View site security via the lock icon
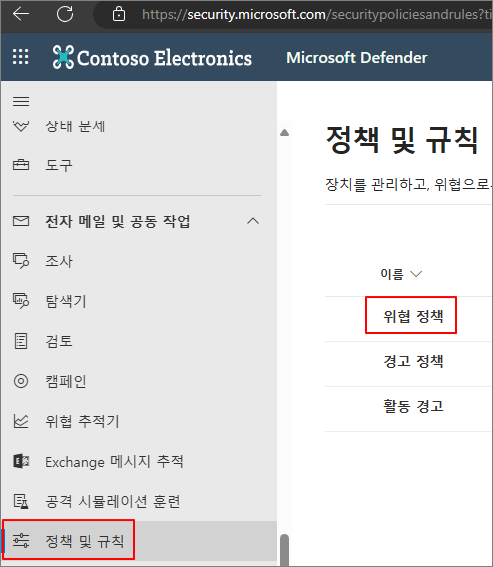 (x=119, y=14)
